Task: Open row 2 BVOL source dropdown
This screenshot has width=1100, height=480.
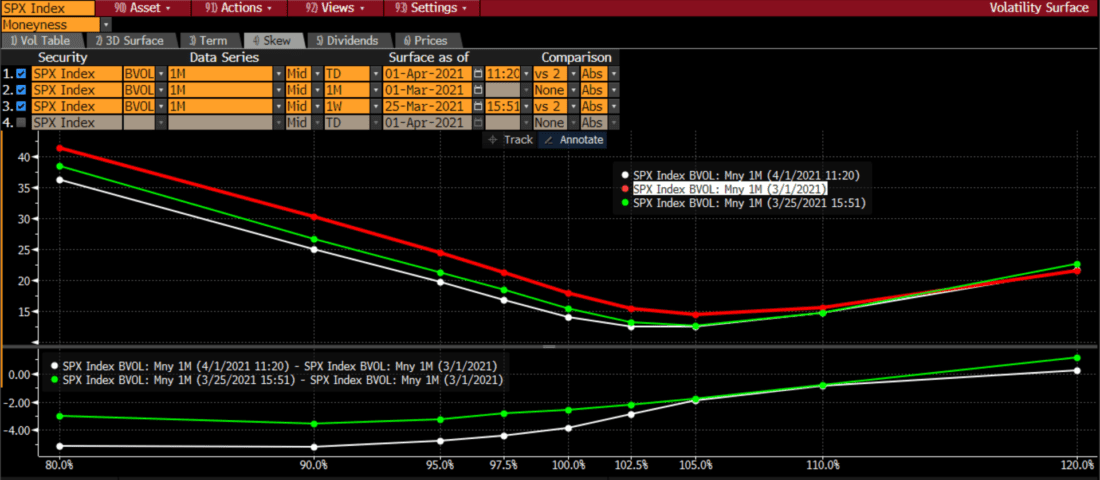Action: (x=161, y=90)
